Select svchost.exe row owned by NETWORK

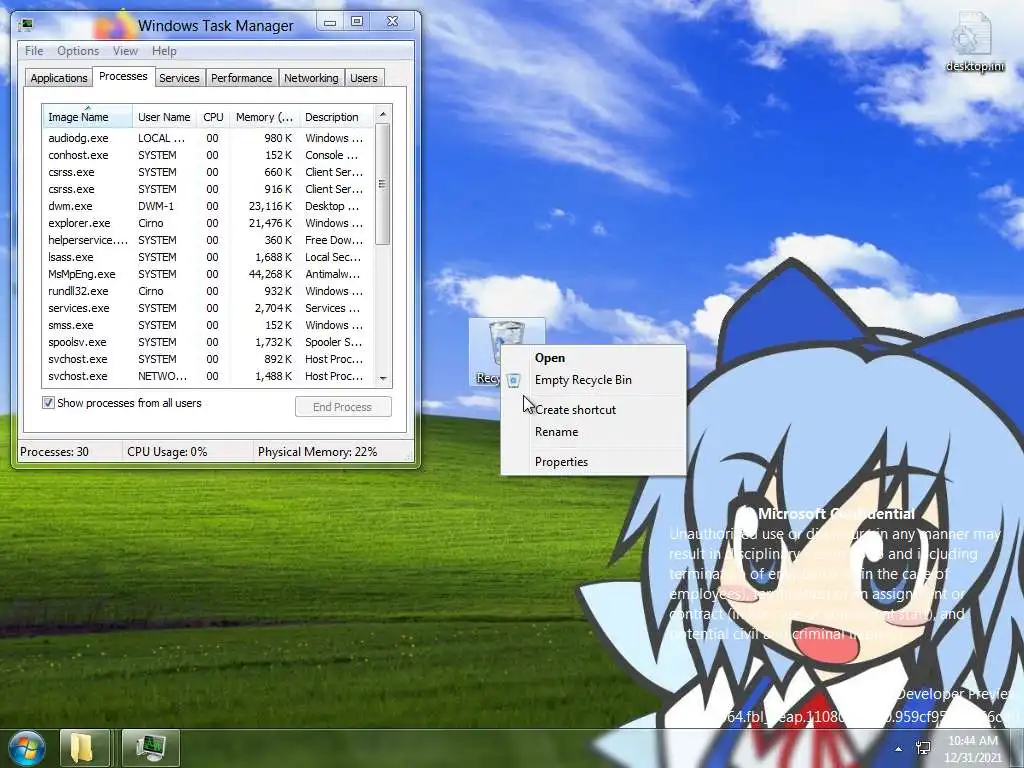[208, 376]
